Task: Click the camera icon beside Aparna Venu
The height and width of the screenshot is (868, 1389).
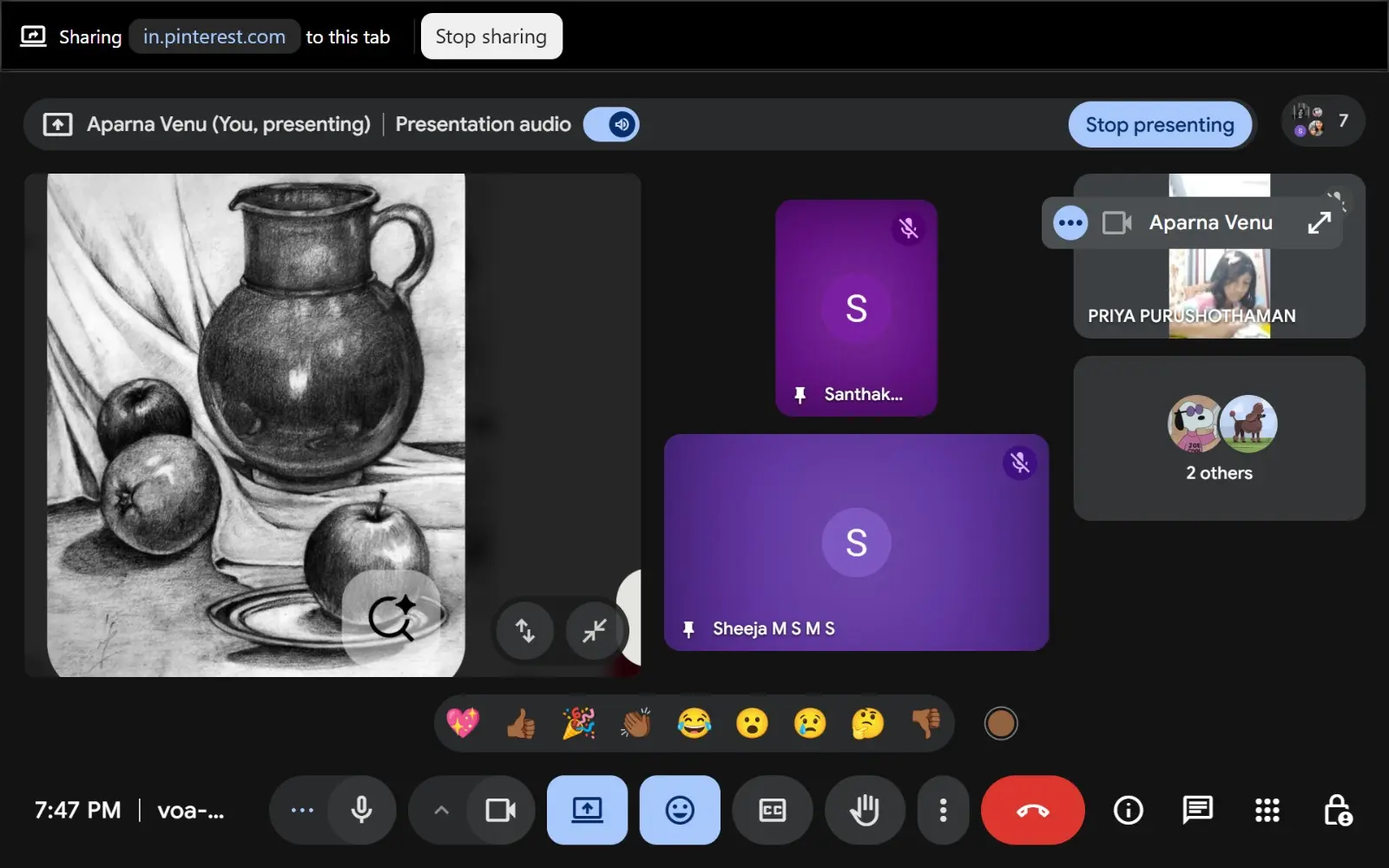Action: (1116, 223)
